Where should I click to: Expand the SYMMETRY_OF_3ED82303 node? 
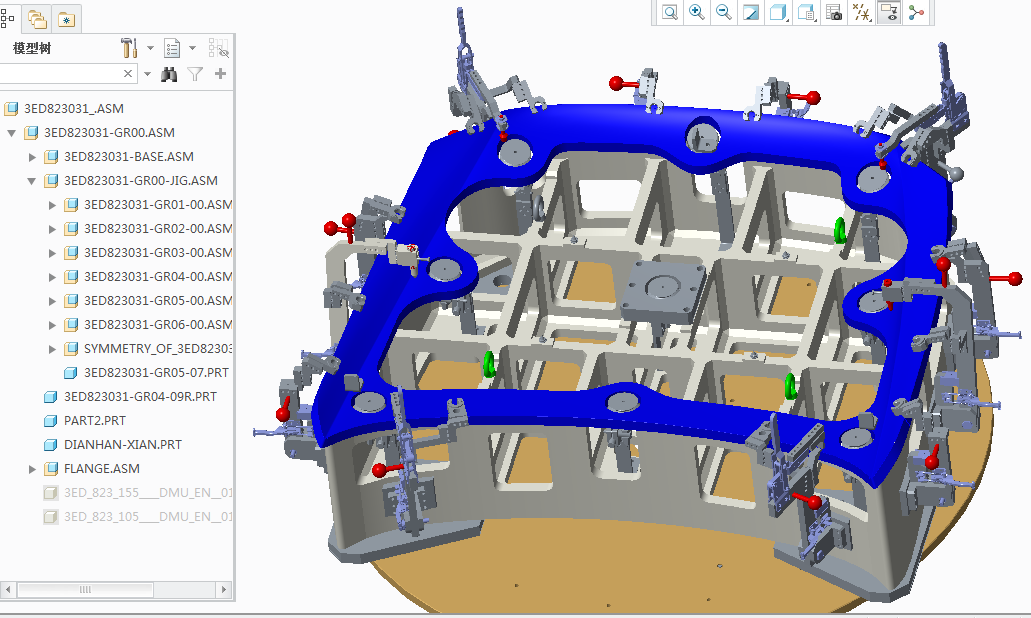pos(52,349)
